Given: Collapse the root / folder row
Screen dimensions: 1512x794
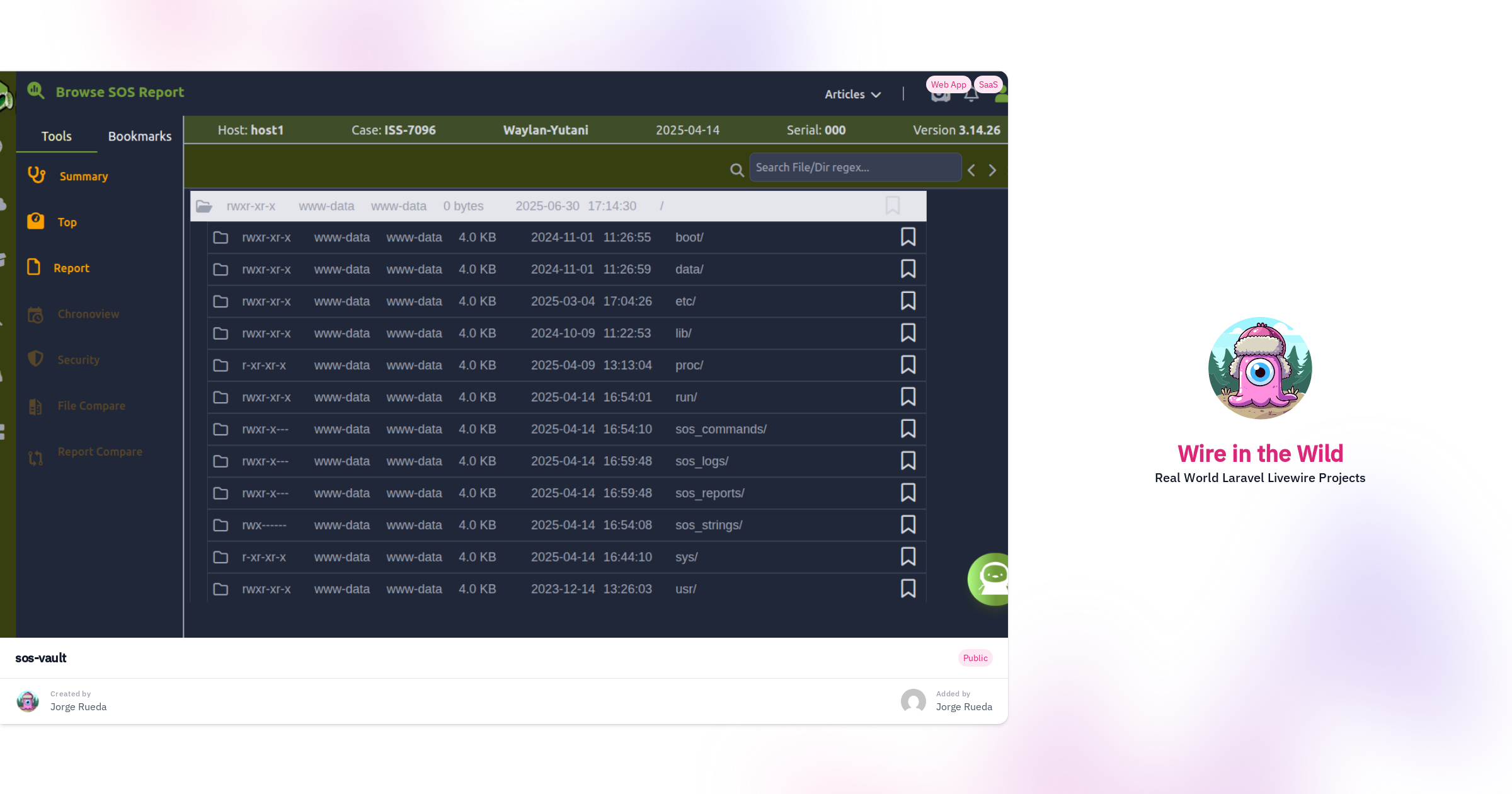Looking at the screenshot, I should 203,206.
